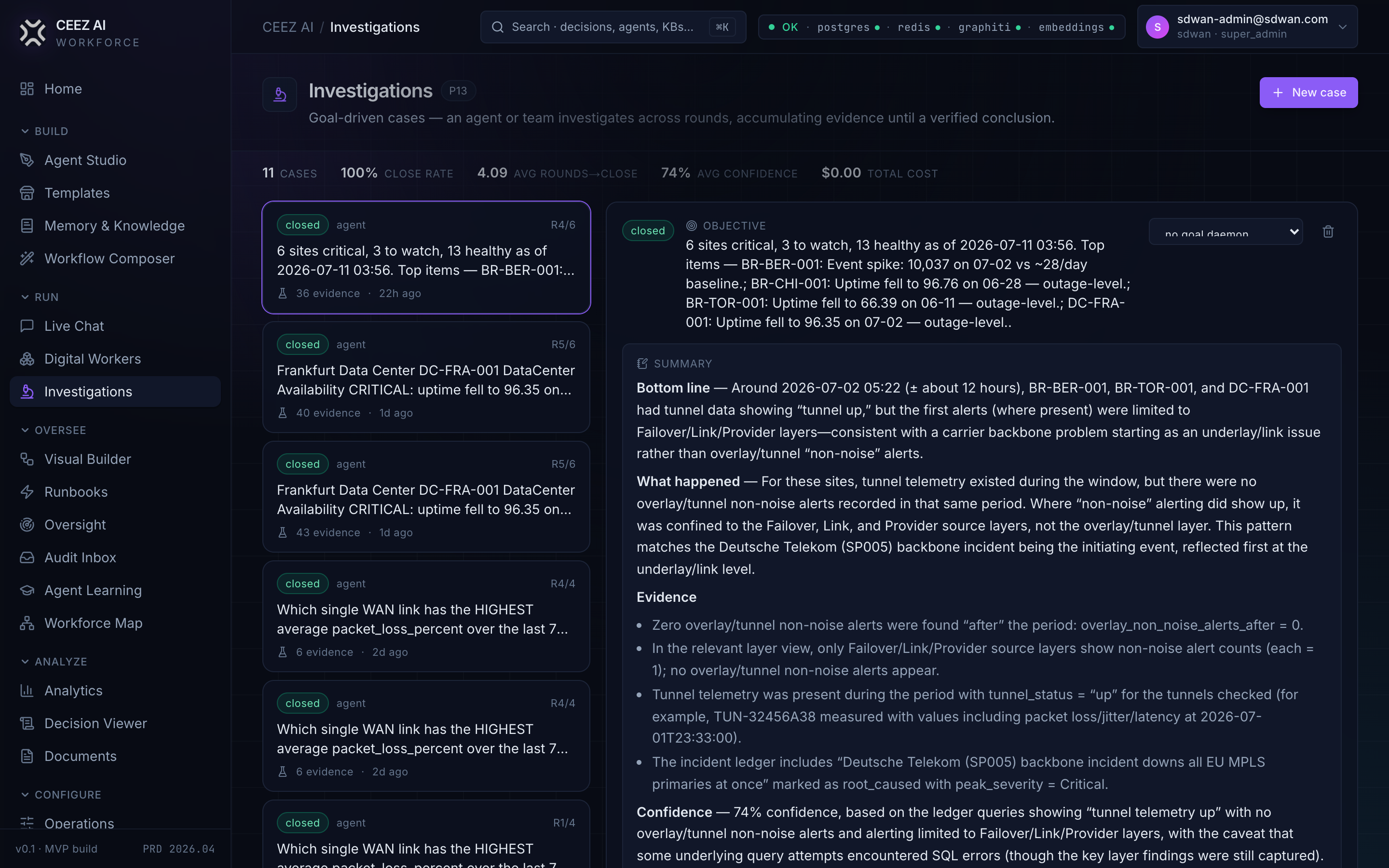Click the user avatar with letter S
This screenshot has height=868, width=1389.
(1157, 27)
